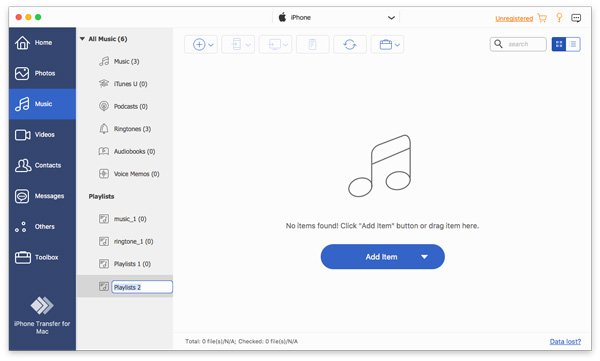
Task: Open the Playlists 1 (0) playlist
Action: [125, 264]
